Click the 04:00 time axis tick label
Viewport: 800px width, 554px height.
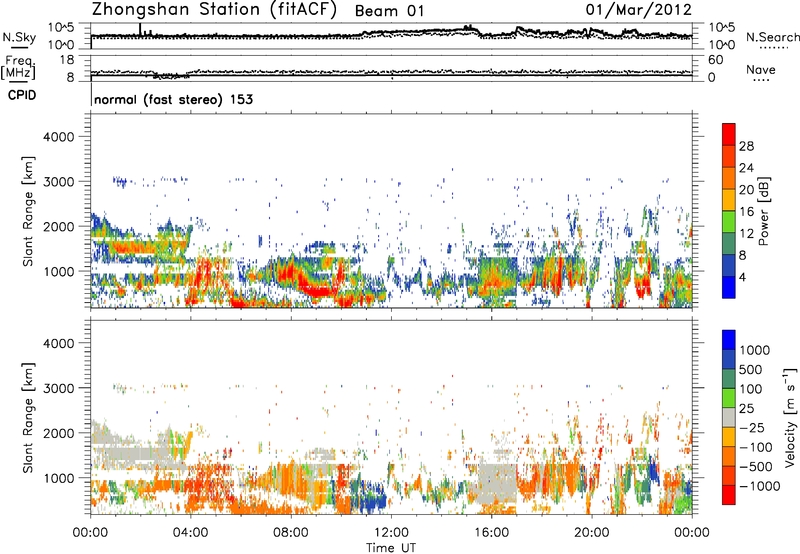pyautogui.click(x=191, y=533)
